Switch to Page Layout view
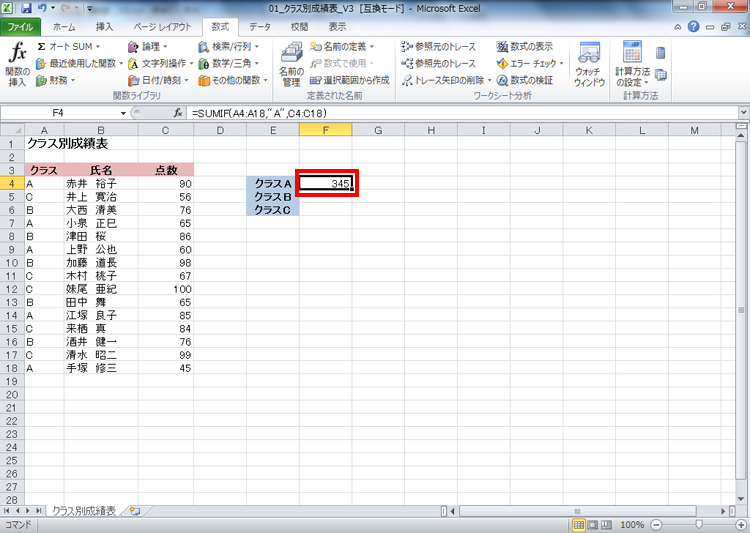The height and width of the screenshot is (533, 750). [x=593, y=525]
